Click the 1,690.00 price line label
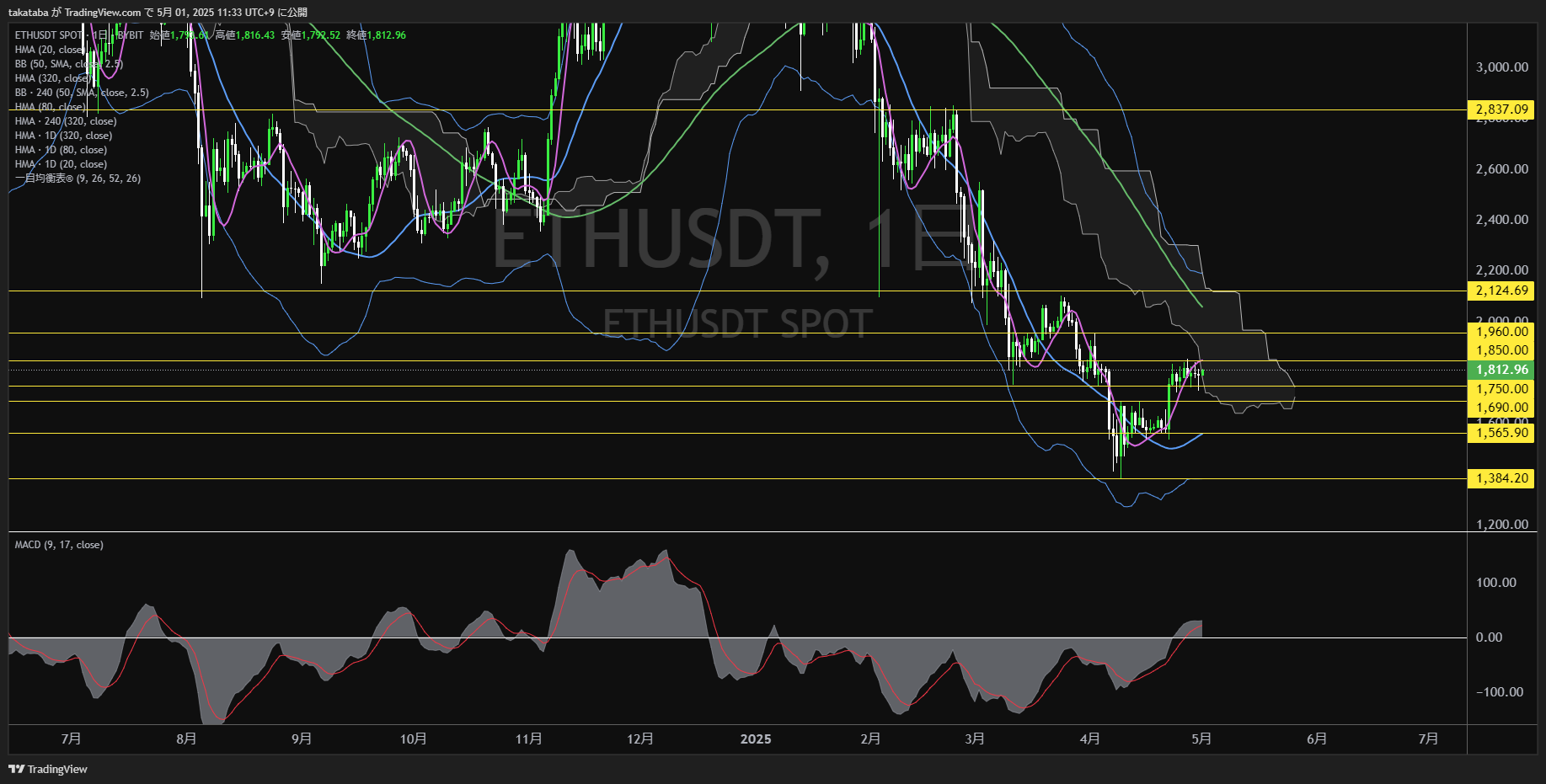 point(1501,408)
